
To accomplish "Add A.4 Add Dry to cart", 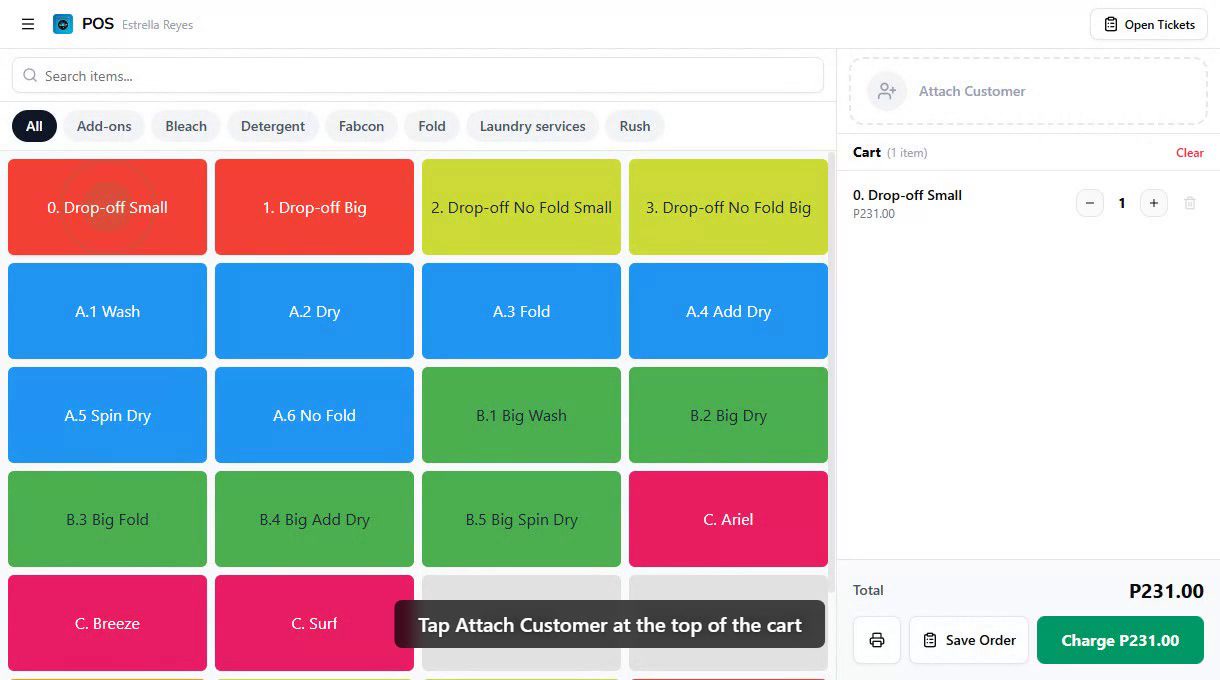I will pyautogui.click(x=728, y=311).
